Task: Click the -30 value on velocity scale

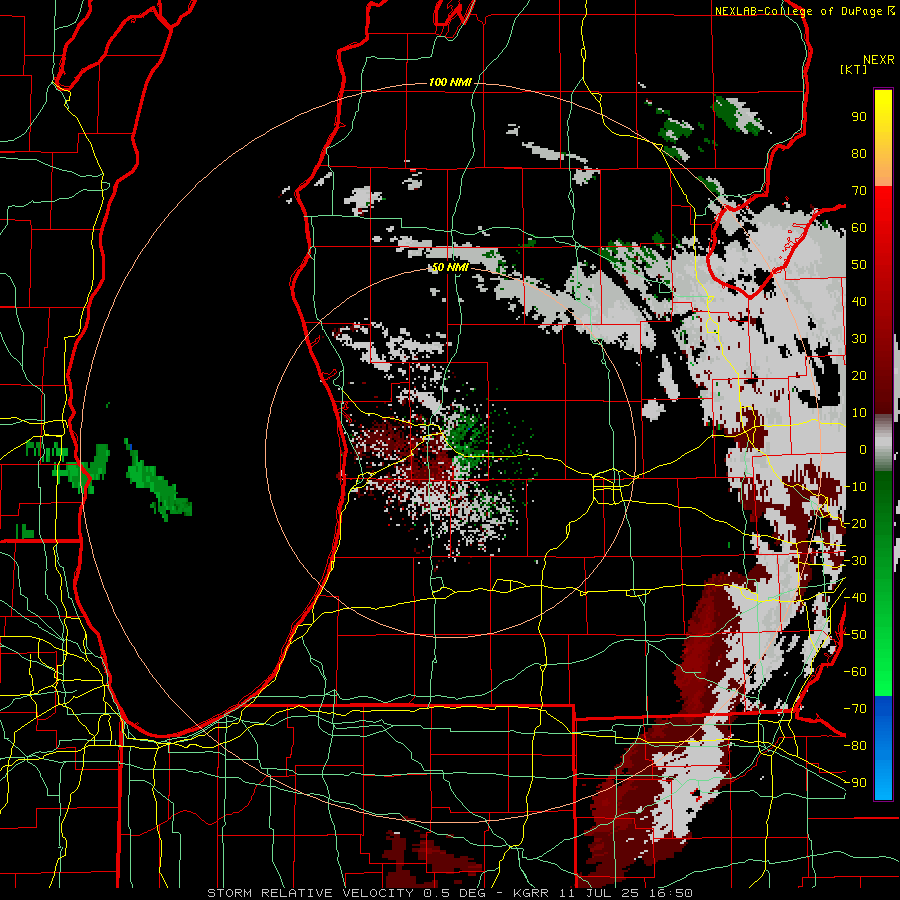Action: click(855, 561)
